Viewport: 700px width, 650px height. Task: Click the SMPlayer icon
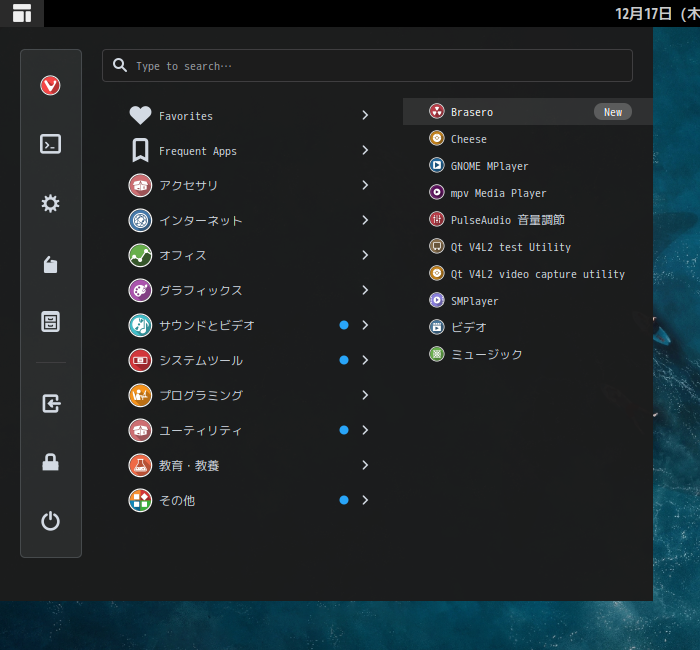tap(437, 300)
